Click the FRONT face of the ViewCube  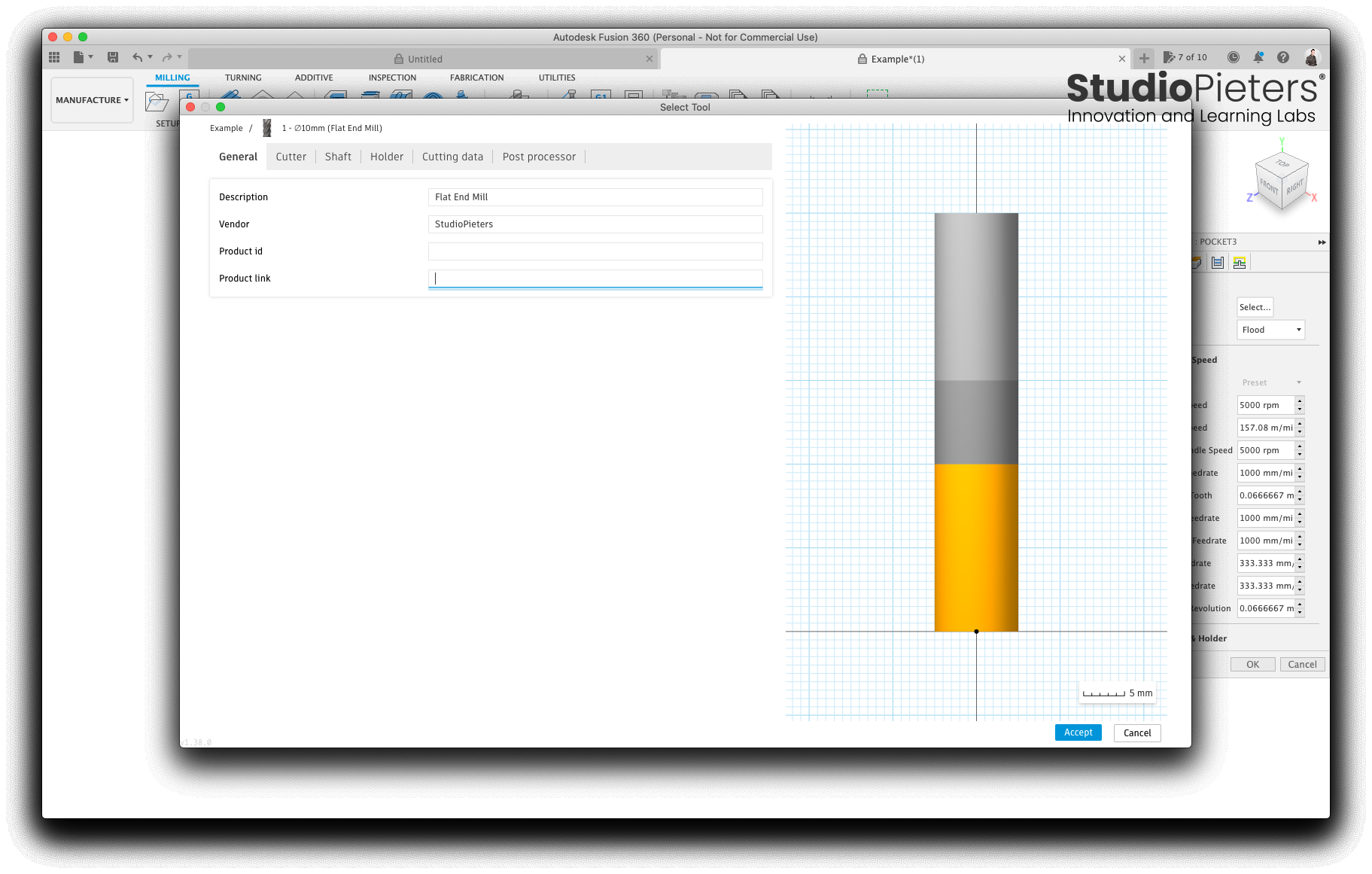tap(1270, 187)
